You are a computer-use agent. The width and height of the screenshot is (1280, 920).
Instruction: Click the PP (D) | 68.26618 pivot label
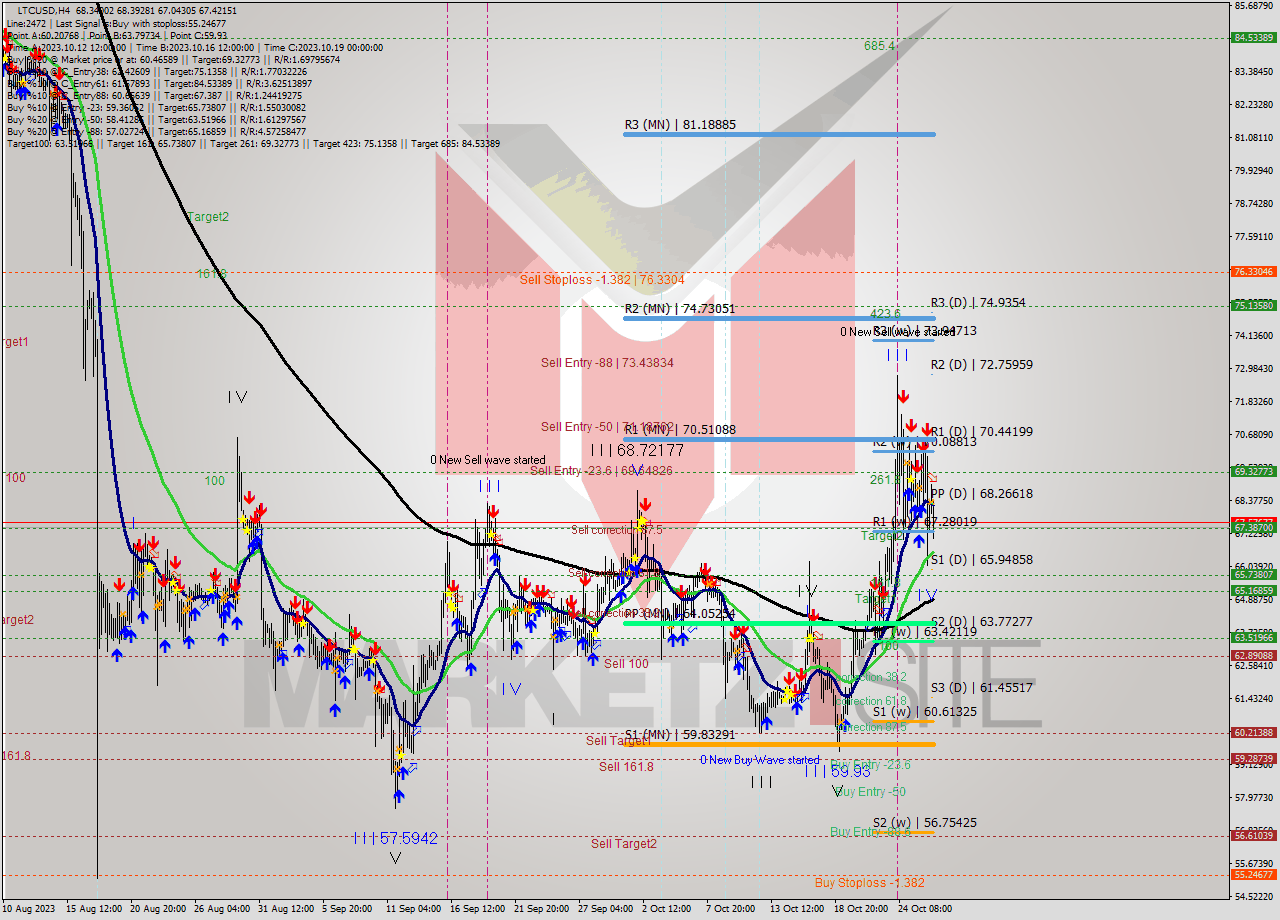pyautogui.click(x=982, y=494)
